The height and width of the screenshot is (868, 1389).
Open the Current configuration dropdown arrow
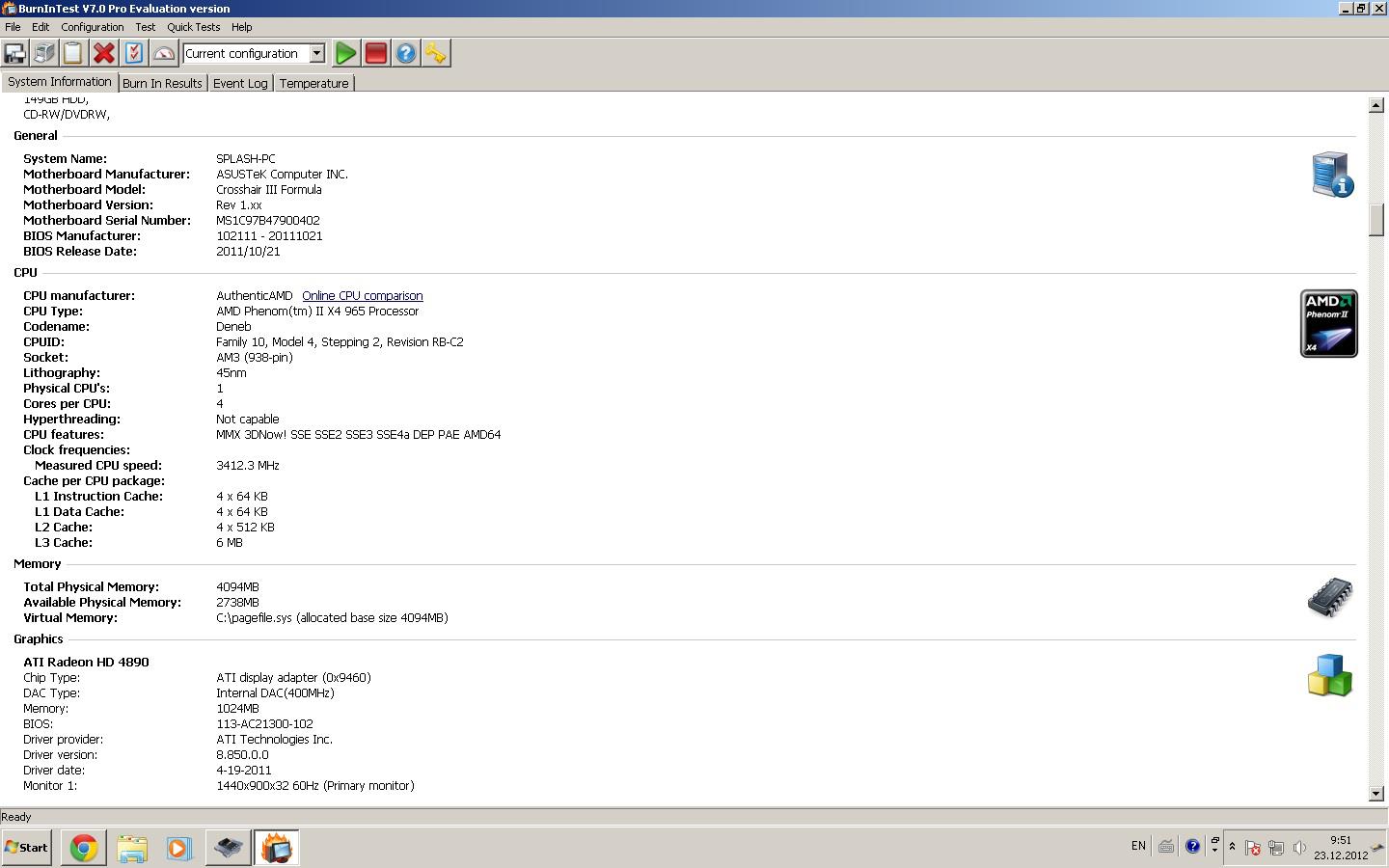point(316,54)
